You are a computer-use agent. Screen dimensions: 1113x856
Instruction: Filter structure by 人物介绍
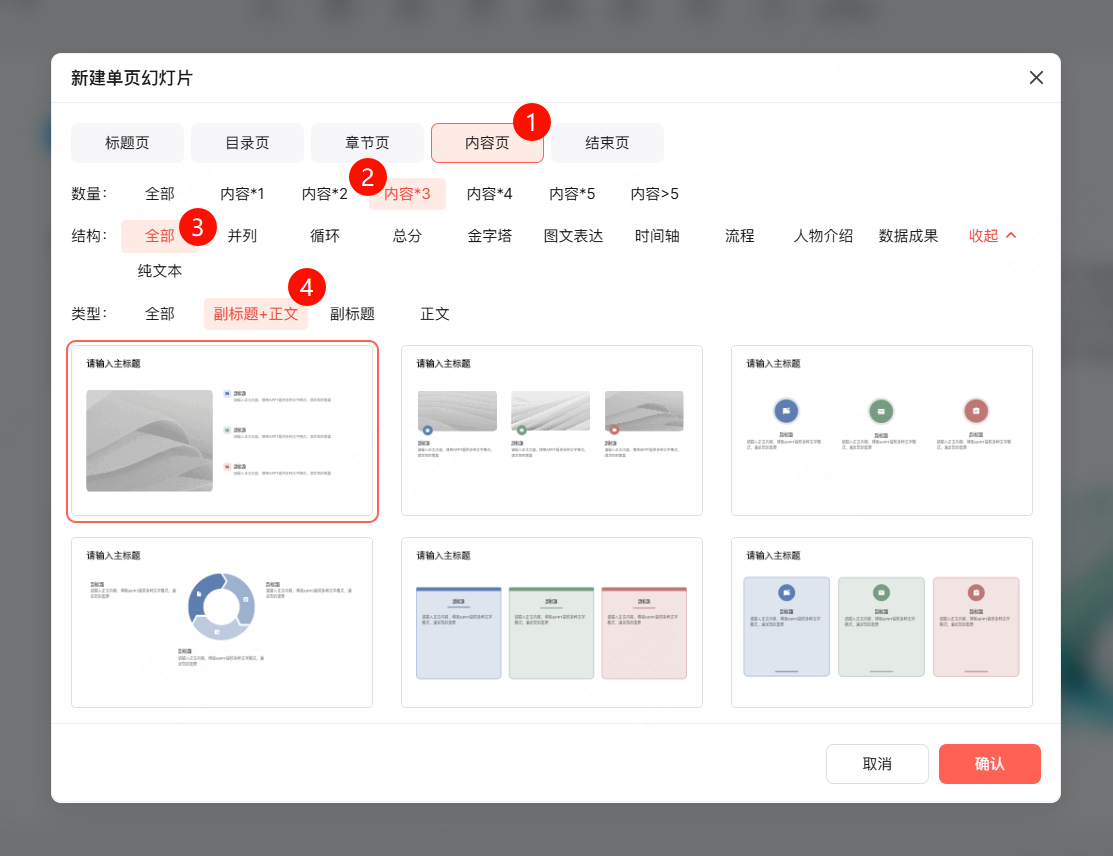pos(823,236)
